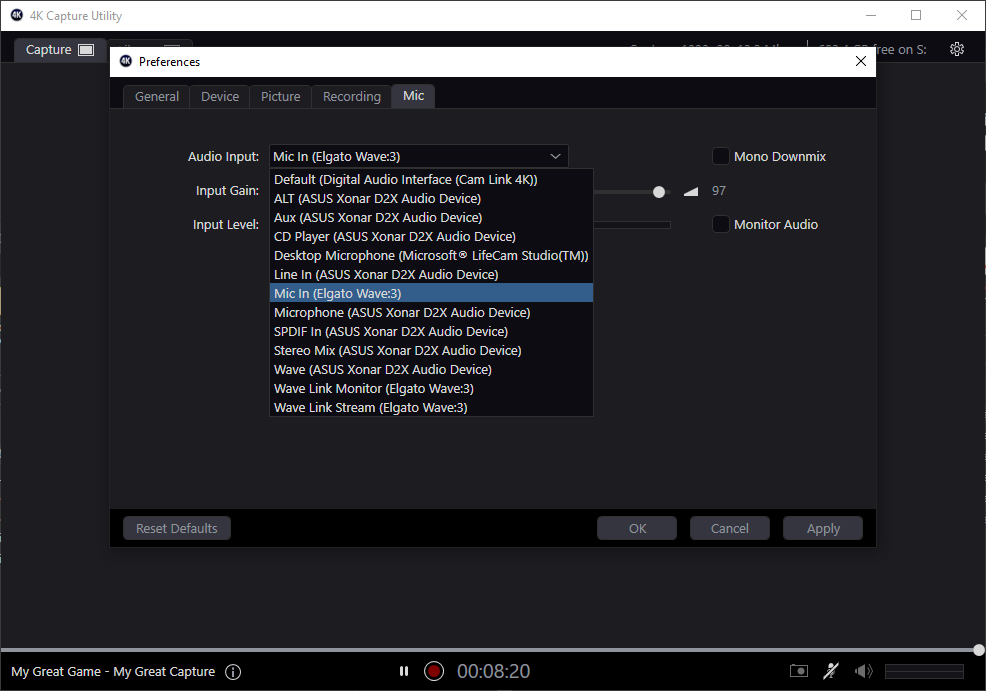
Task: Click the Input Gain slider handle
Action: click(x=658, y=192)
